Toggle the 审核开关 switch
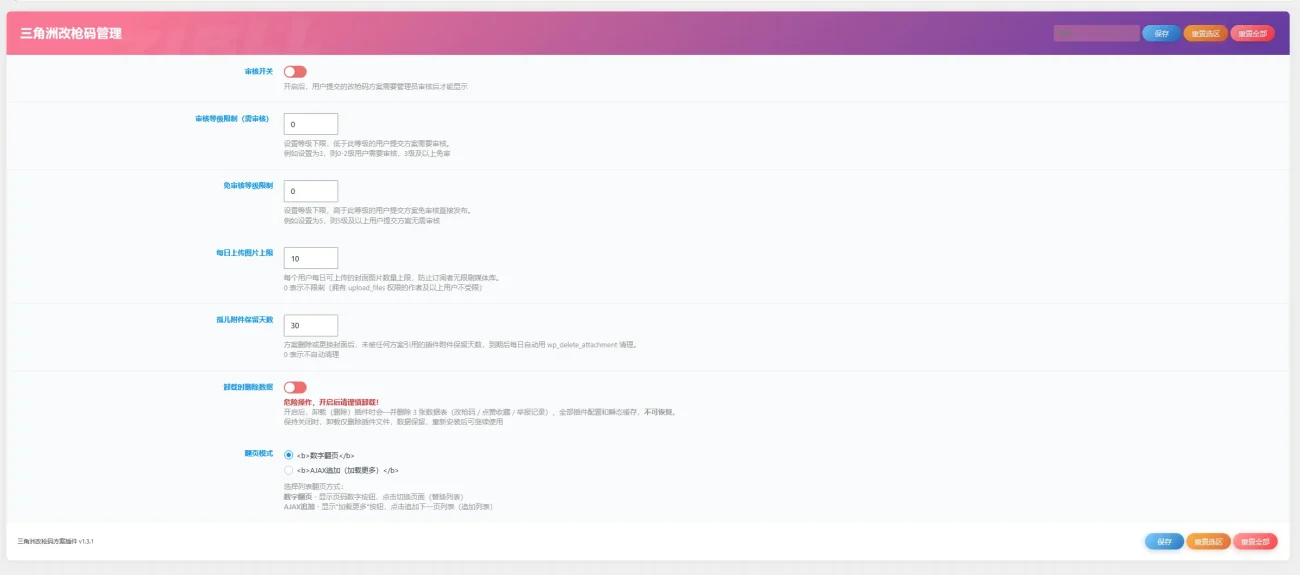 295,72
